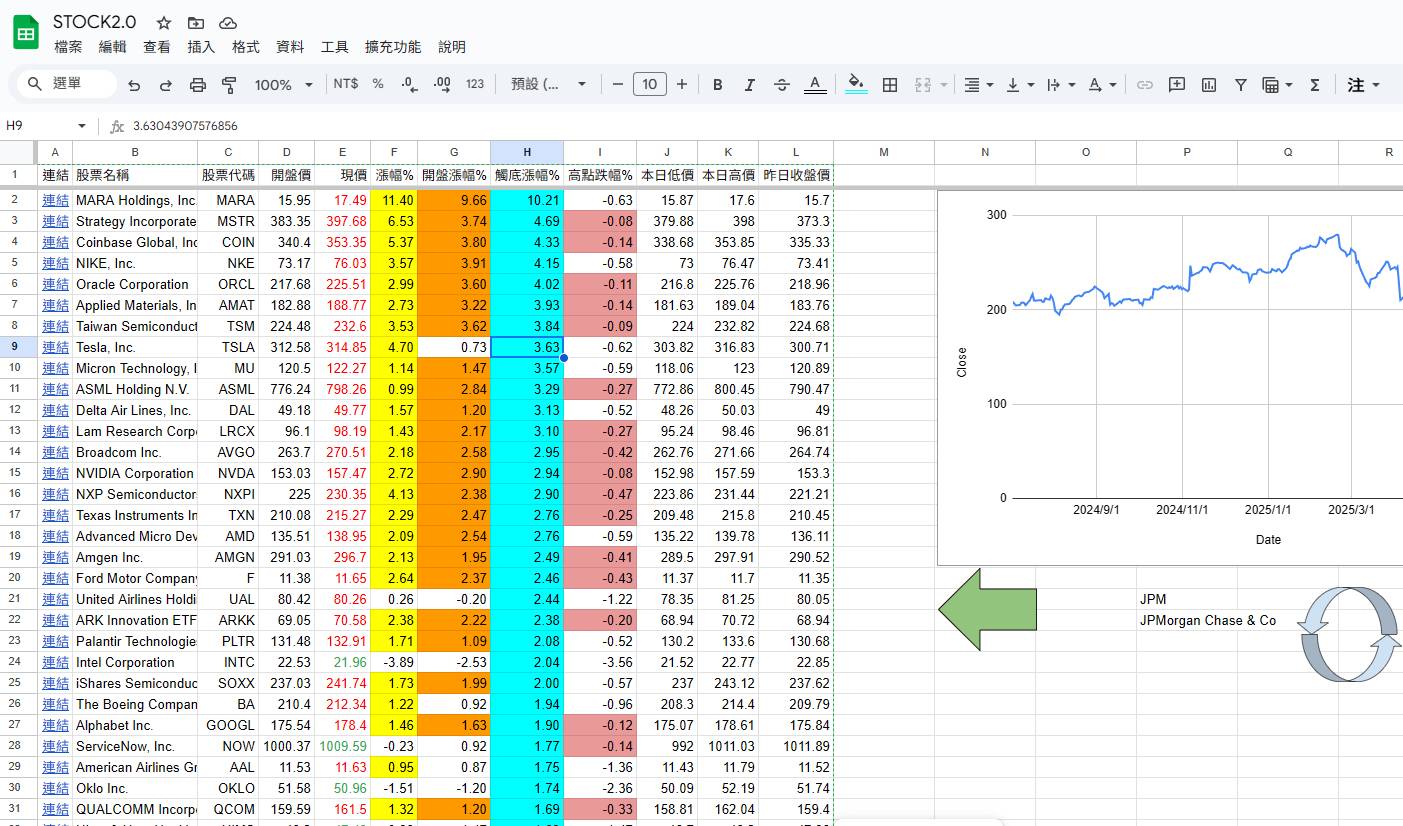Open the 編輯 menu

click(x=112, y=47)
